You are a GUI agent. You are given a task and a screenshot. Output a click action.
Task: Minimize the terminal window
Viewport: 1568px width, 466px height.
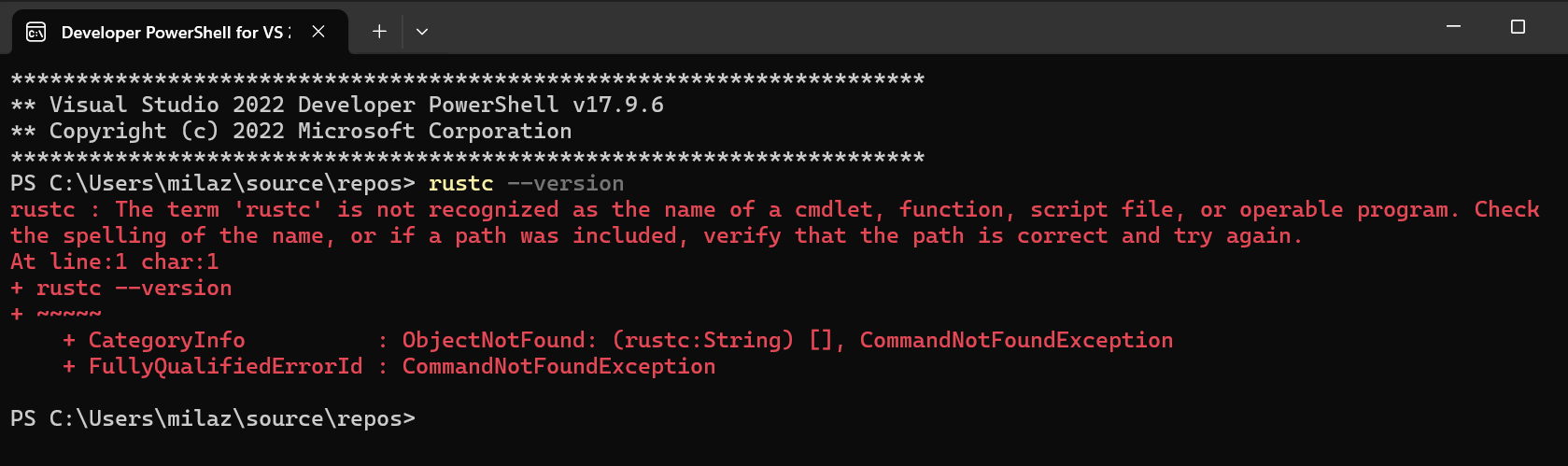pyautogui.click(x=1453, y=27)
